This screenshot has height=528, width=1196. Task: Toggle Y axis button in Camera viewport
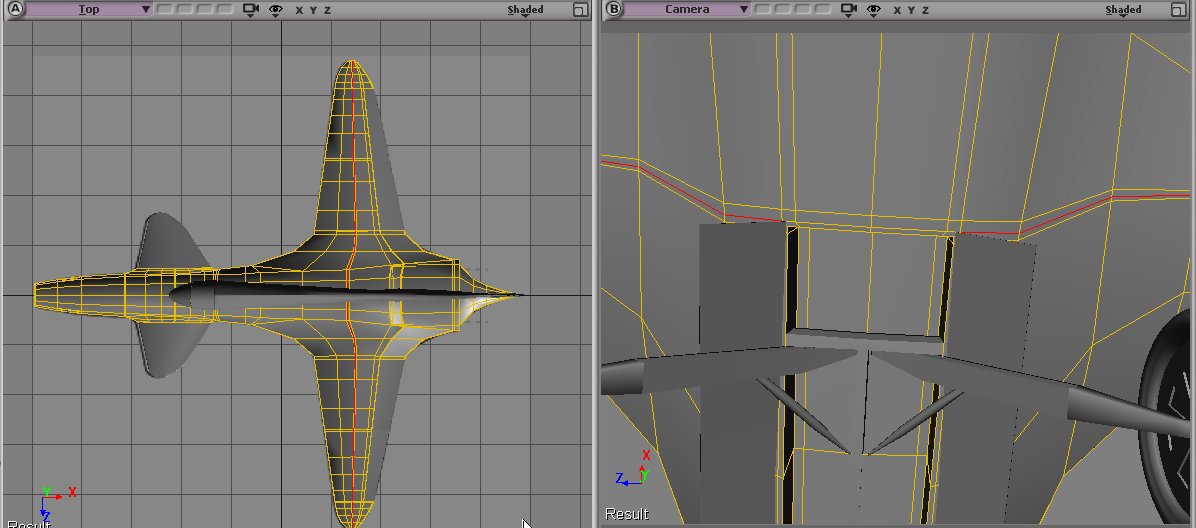(911, 10)
